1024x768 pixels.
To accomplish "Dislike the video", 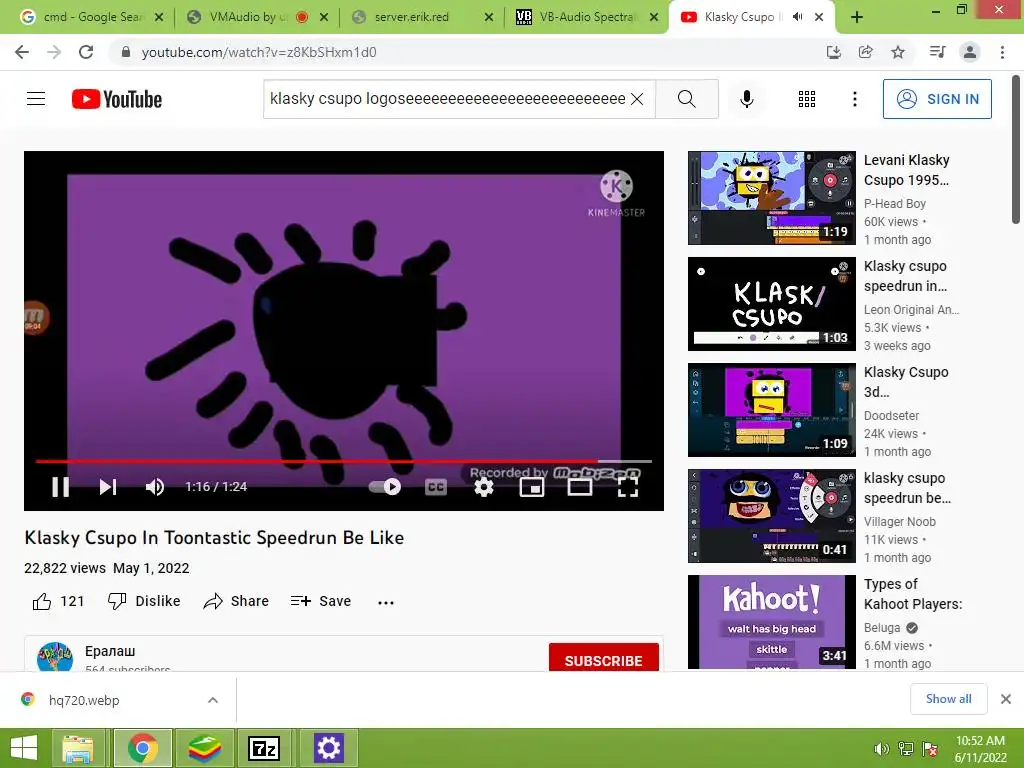I will [x=144, y=601].
